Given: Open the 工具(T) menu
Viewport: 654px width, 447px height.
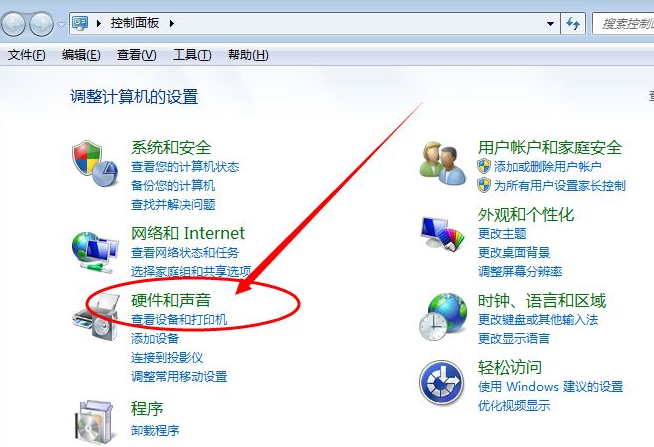Looking at the screenshot, I should [x=192, y=55].
